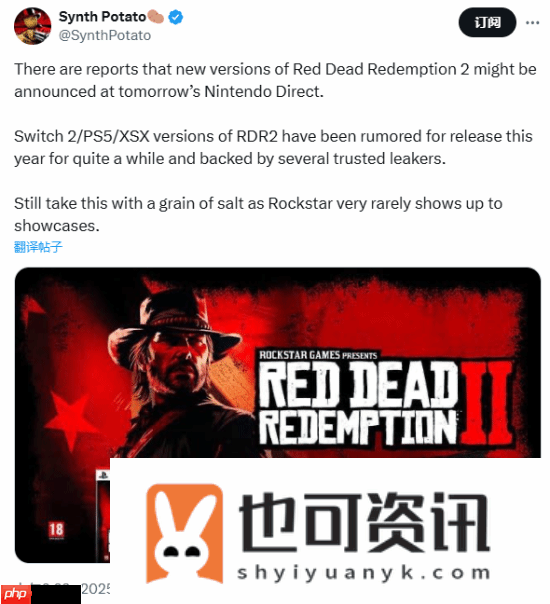Click the tweet text about Nintendo Direct
The height and width of the screenshot is (604, 550).
click(275, 81)
